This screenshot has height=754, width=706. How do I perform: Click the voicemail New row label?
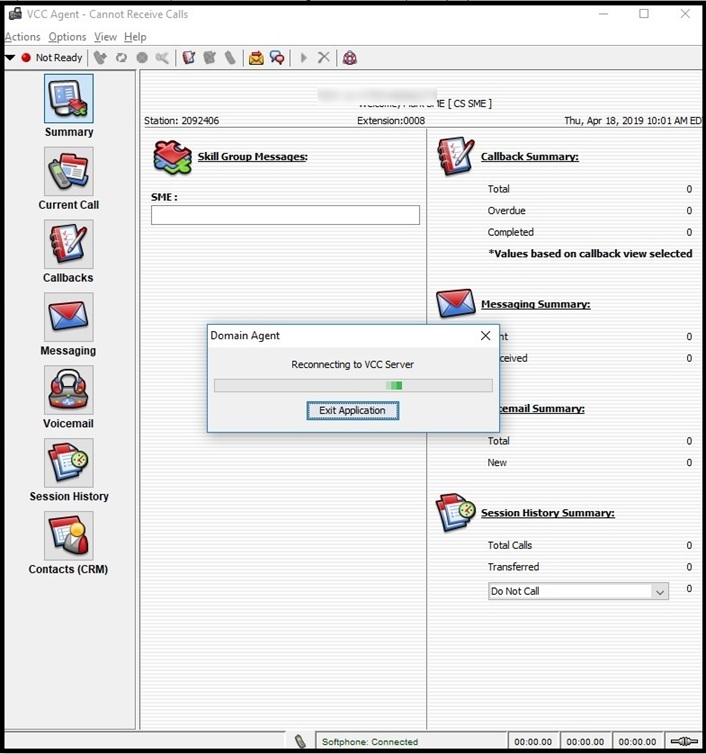tap(497, 463)
